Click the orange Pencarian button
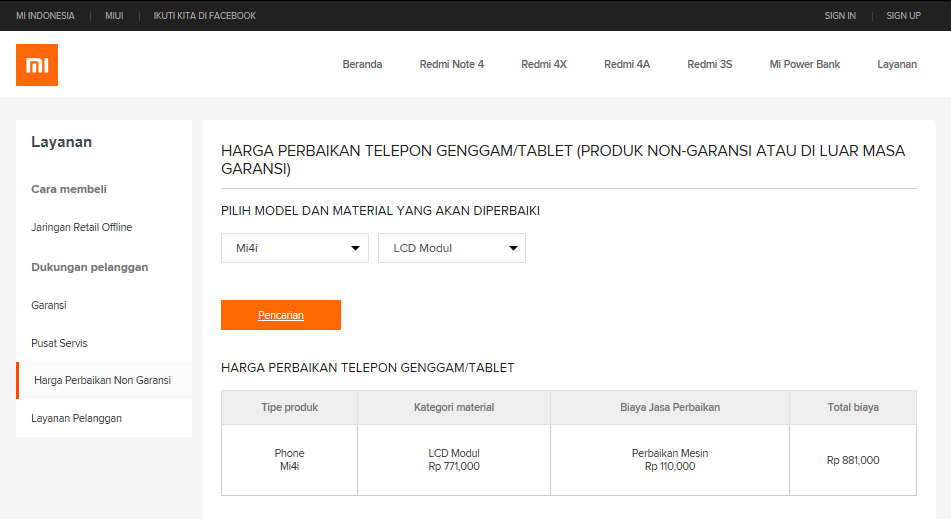This screenshot has height=519, width=951. (x=281, y=315)
